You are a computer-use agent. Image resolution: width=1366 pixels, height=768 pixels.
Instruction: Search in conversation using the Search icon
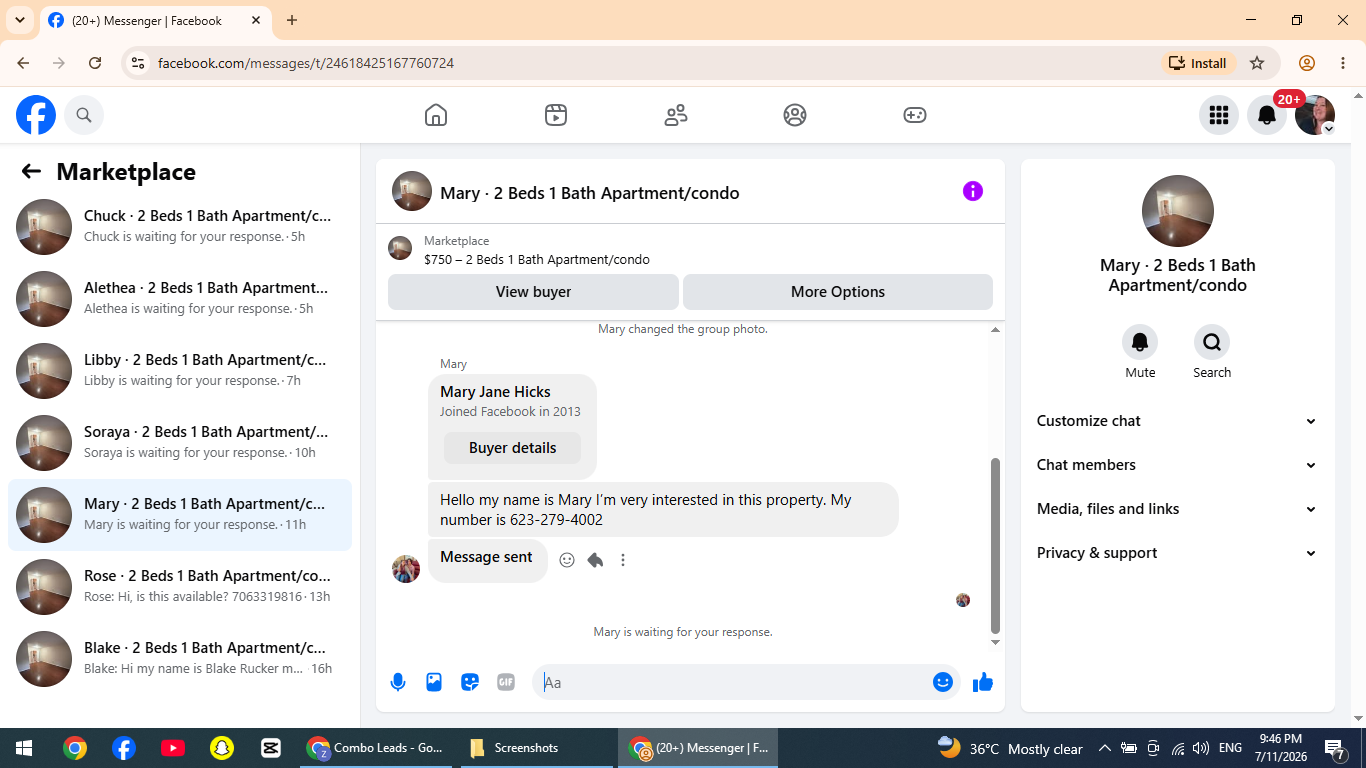pyautogui.click(x=1212, y=342)
